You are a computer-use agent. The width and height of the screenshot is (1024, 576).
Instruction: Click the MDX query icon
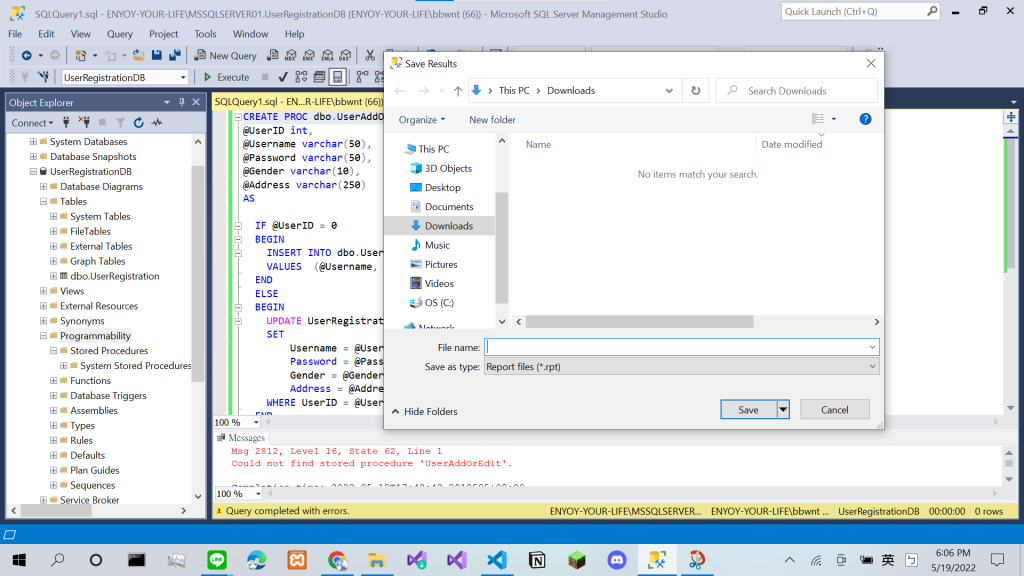[x=291, y=56]
